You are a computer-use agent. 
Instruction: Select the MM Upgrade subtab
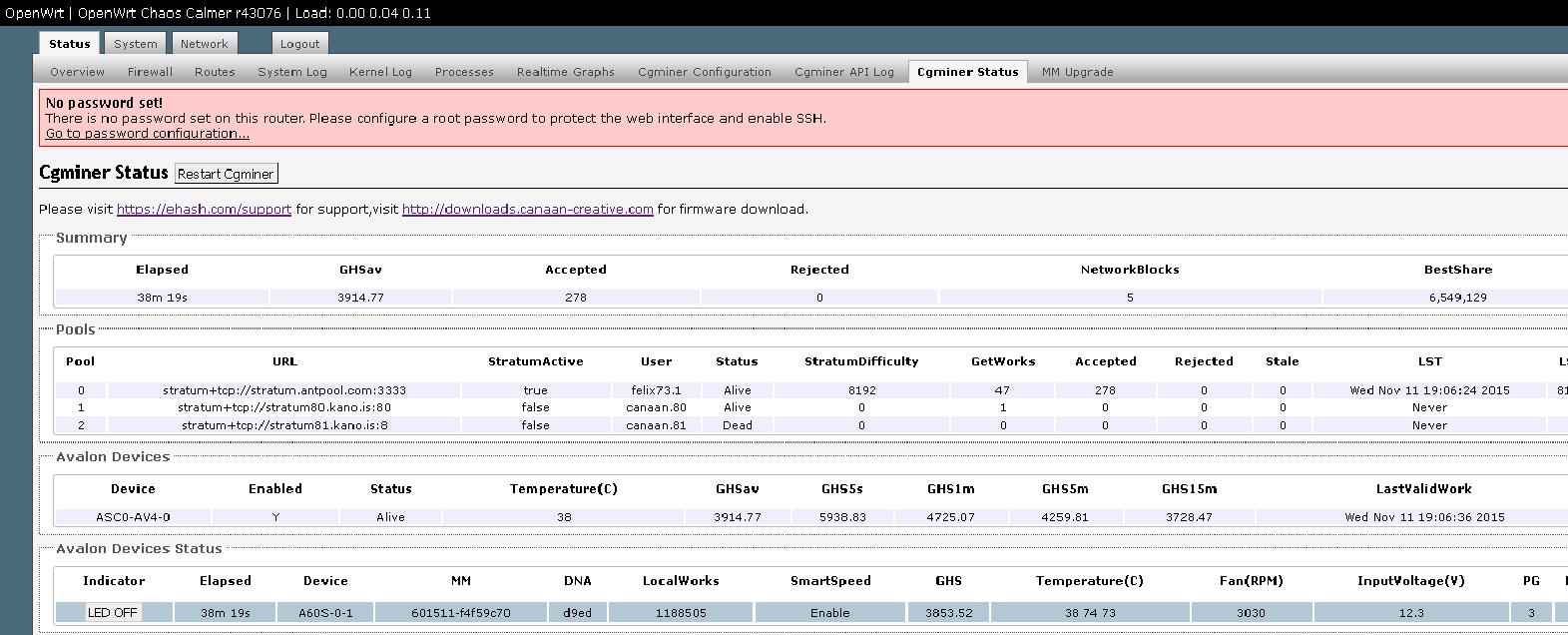[x=1077, y=72]
